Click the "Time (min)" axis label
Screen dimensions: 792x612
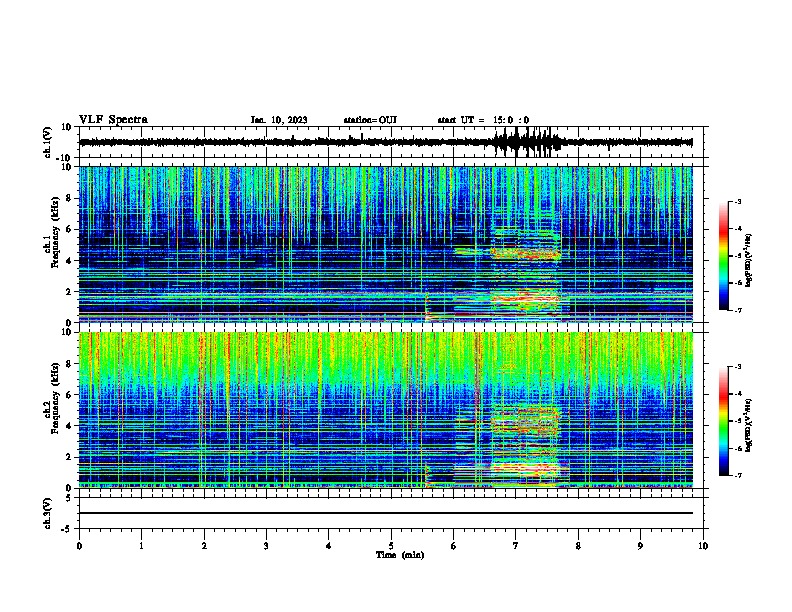click(400, 555)
